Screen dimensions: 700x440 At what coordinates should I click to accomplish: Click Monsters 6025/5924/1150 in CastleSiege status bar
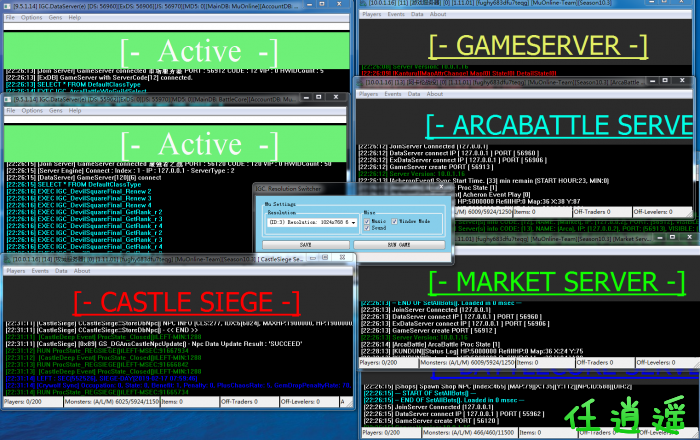coord(112,402)
